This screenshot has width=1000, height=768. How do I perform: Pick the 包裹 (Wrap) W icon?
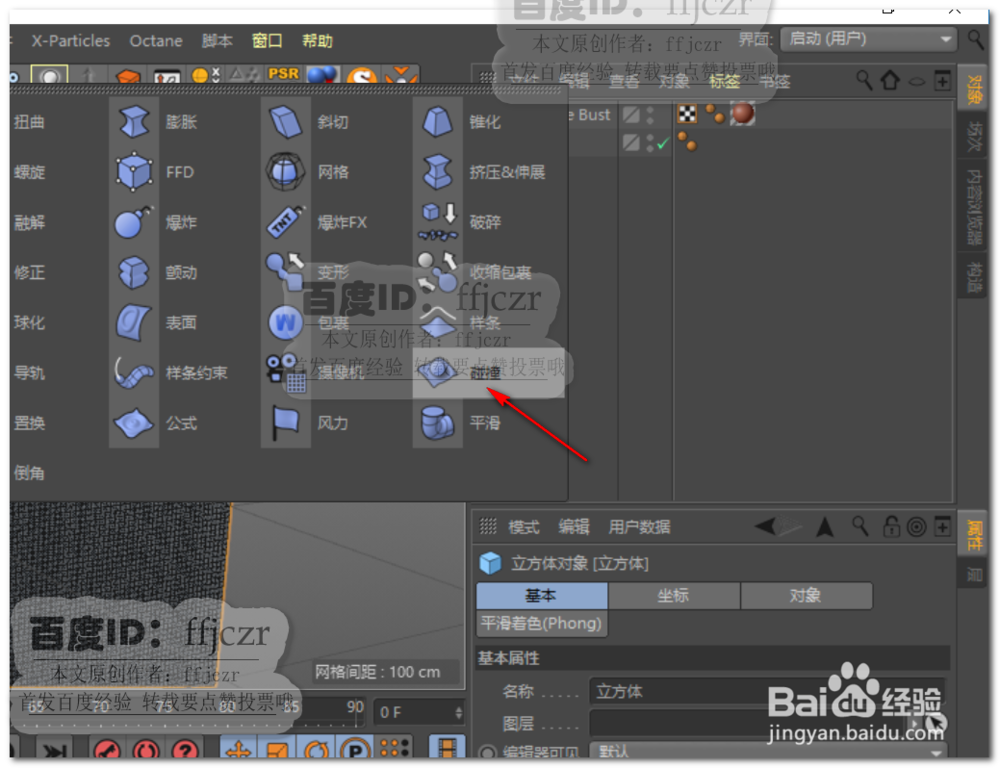pyautogui.click(x=285, y=322)
